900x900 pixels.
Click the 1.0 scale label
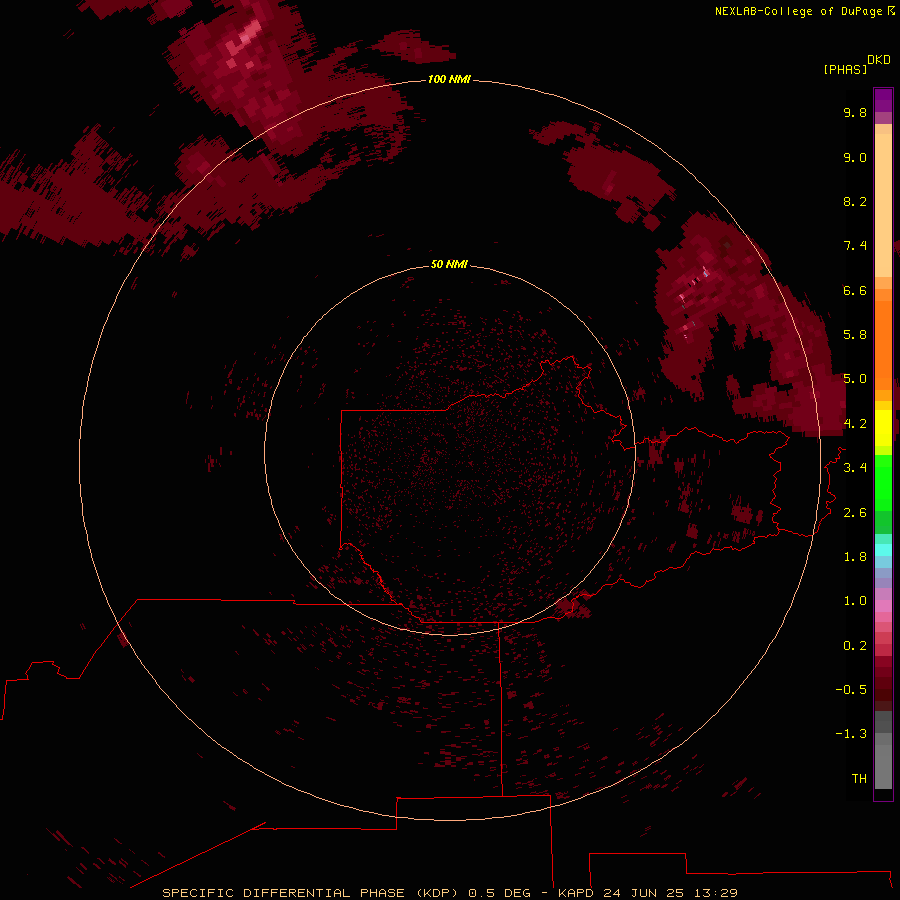[x=855, y=601]
